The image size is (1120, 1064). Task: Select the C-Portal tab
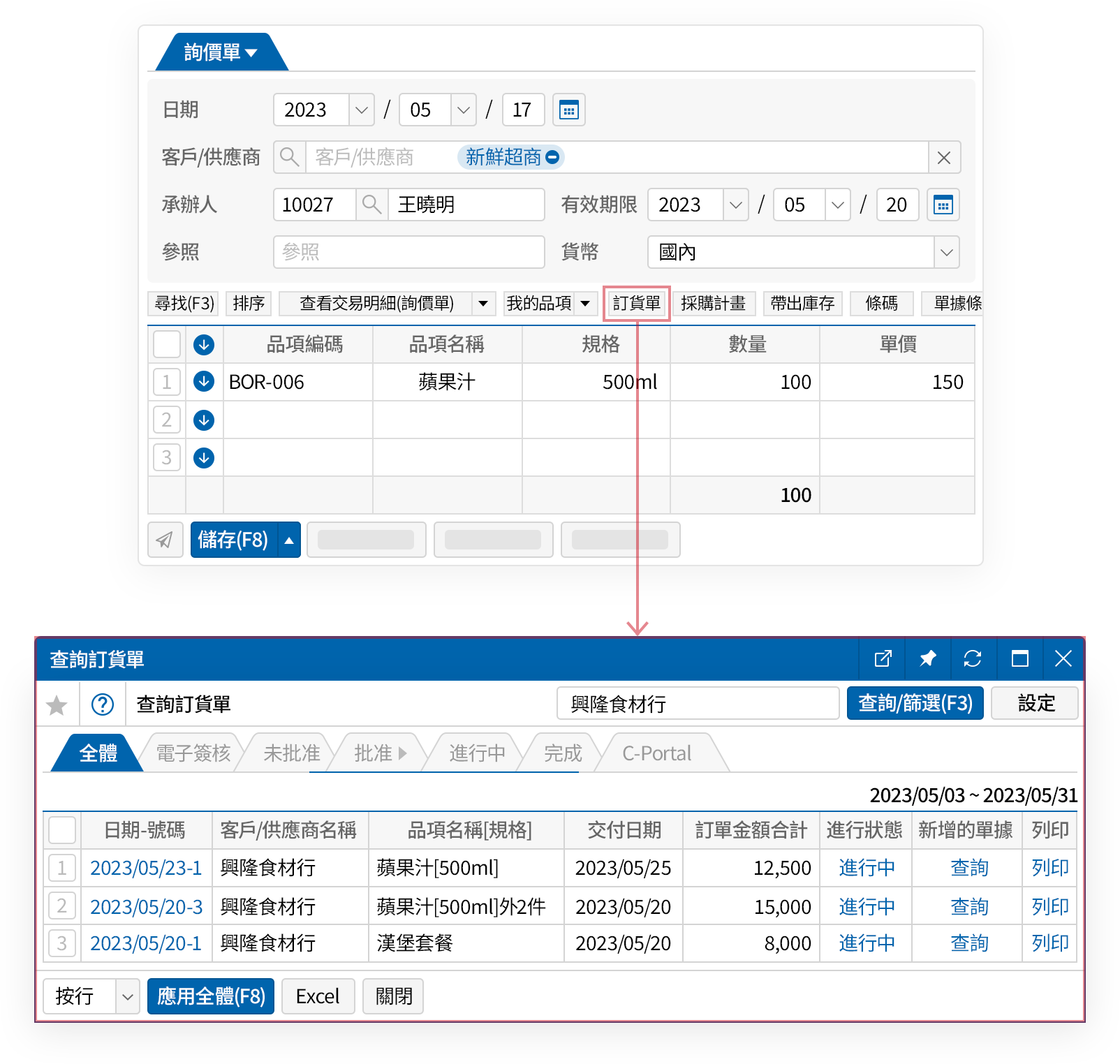(x=656, y=753)
